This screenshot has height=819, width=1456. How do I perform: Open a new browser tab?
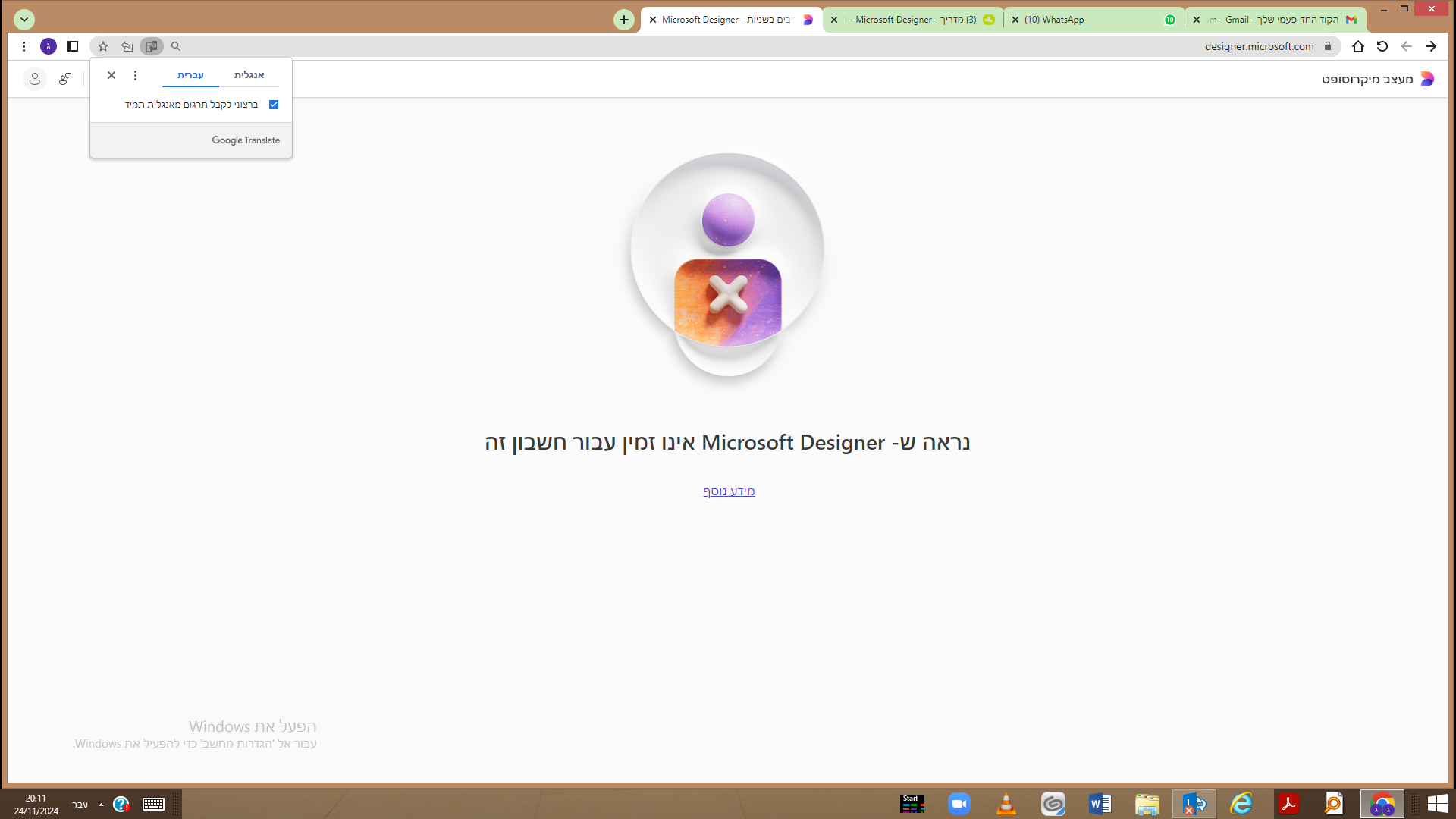[x=623, y=20]
